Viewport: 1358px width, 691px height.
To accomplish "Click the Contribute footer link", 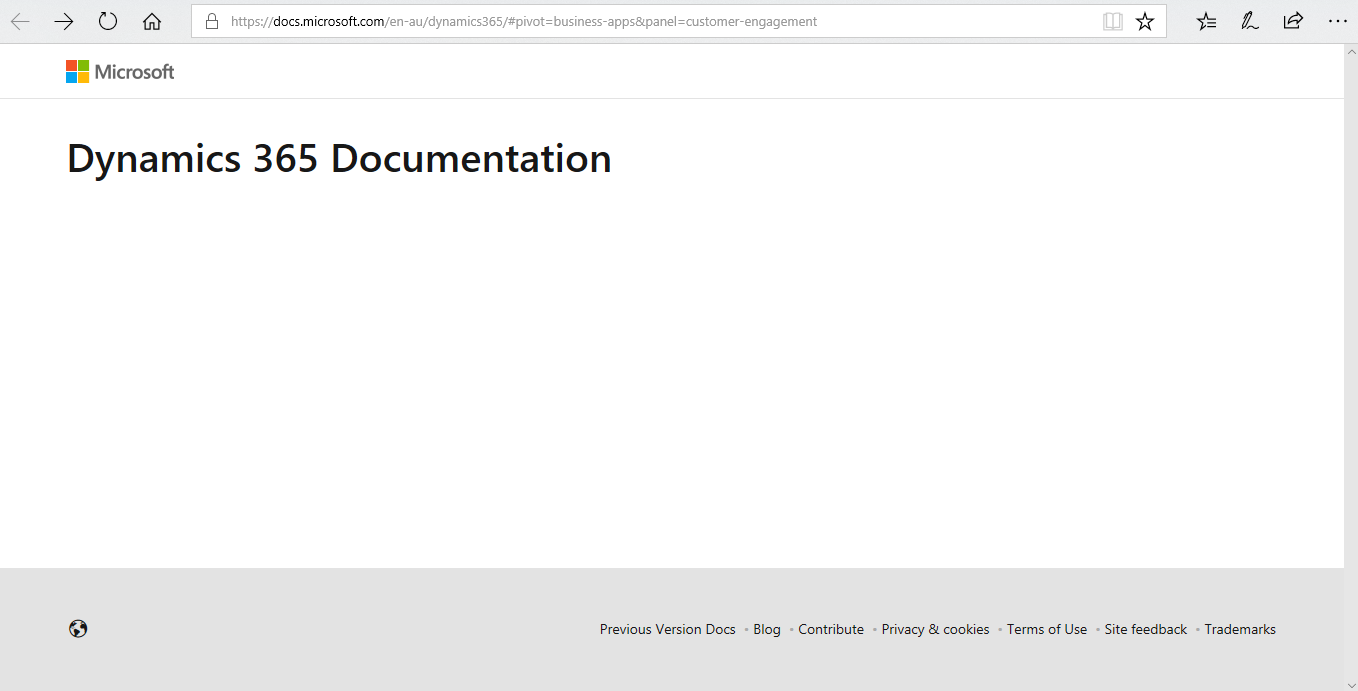I will tap(831, 629).
